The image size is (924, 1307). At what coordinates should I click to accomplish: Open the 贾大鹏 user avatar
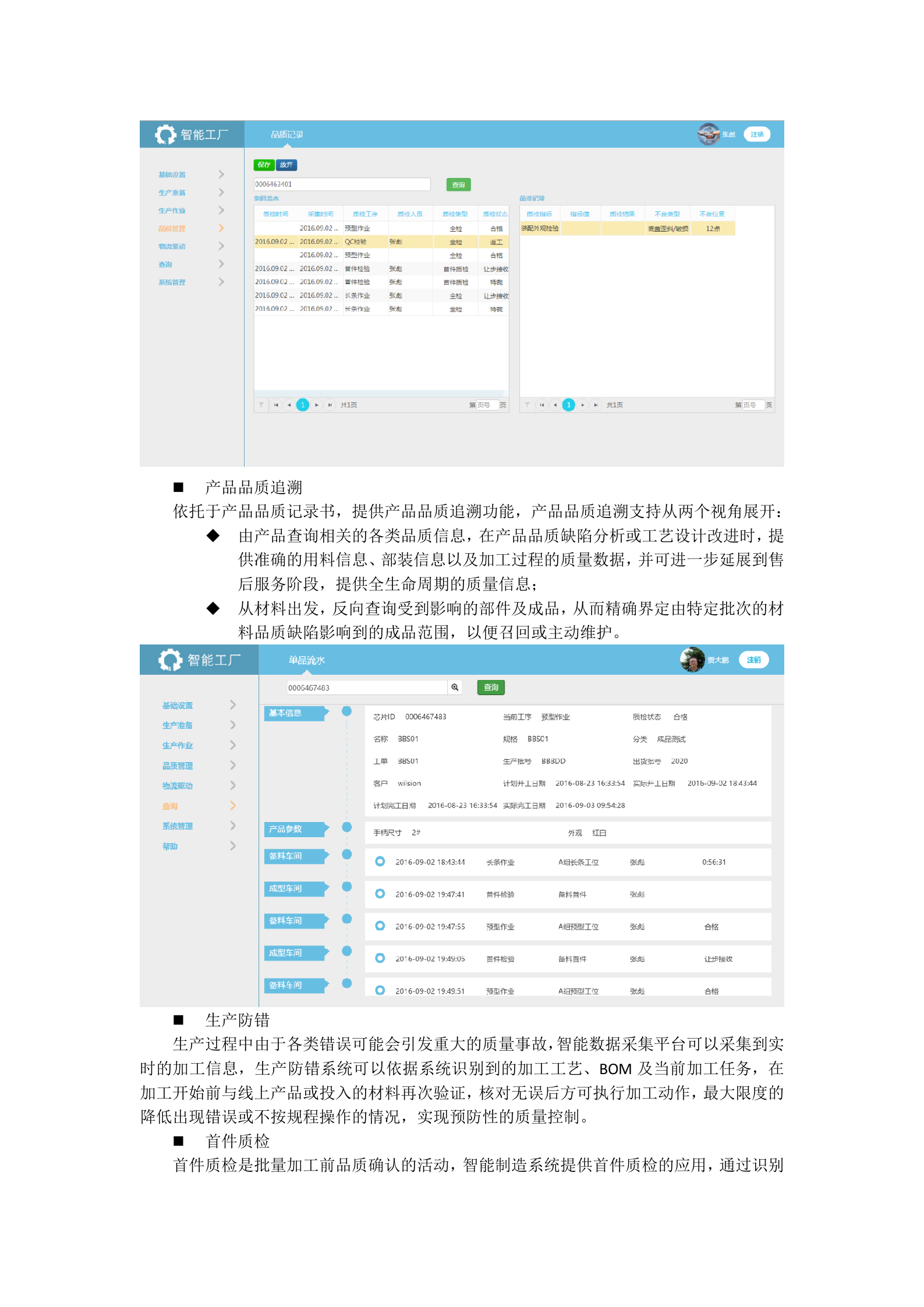click(x=692, y=660)
